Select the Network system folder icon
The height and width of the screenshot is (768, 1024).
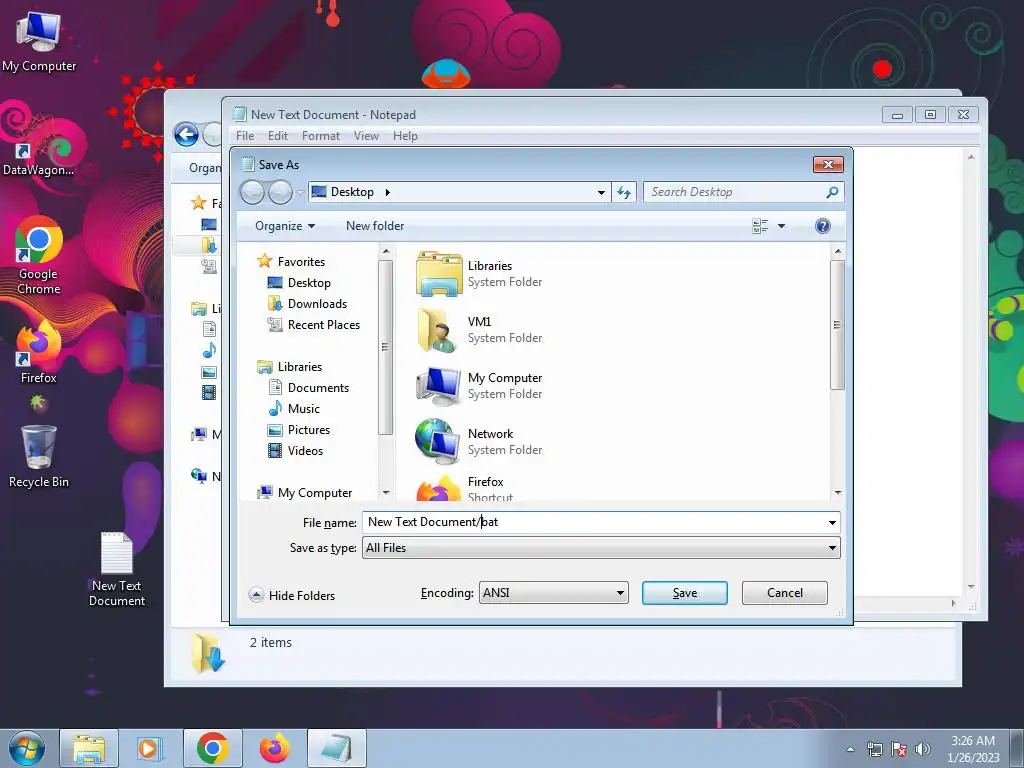click(x=438, y=441)
